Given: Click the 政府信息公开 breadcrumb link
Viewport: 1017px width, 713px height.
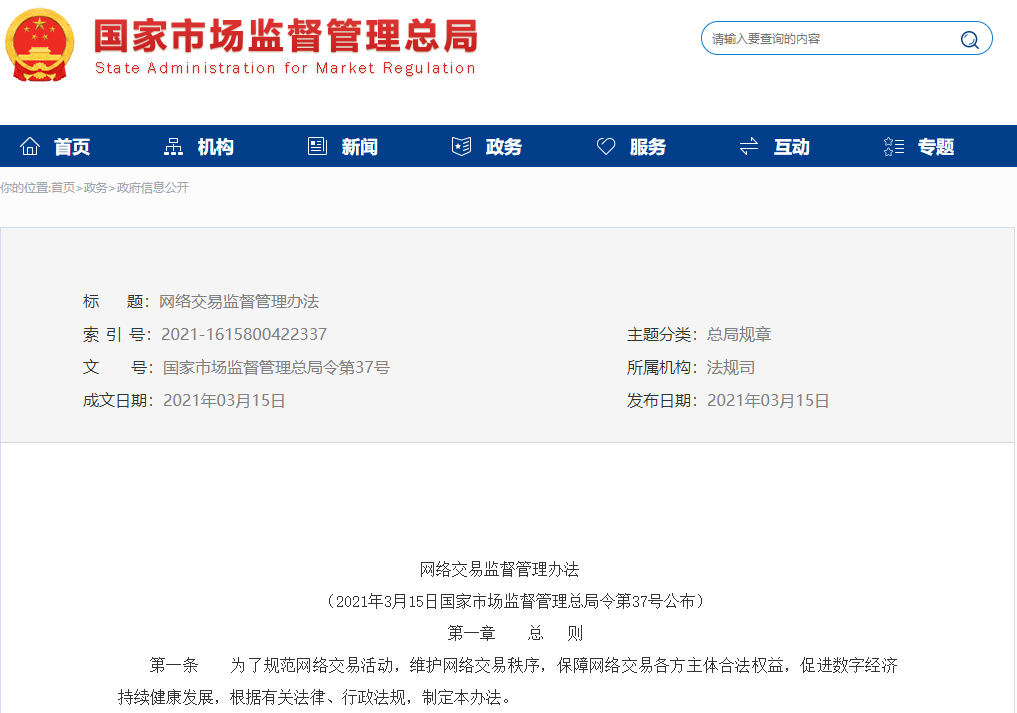Looking at the screenshot, I should (x=153, y=188).
